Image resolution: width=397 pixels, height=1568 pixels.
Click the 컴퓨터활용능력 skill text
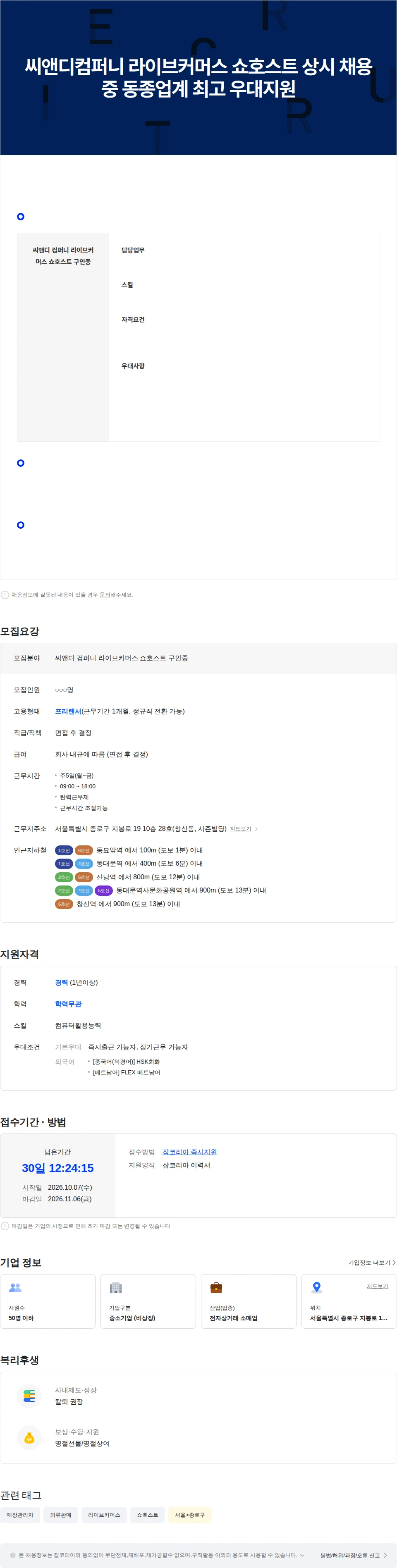pos(78,1026)
